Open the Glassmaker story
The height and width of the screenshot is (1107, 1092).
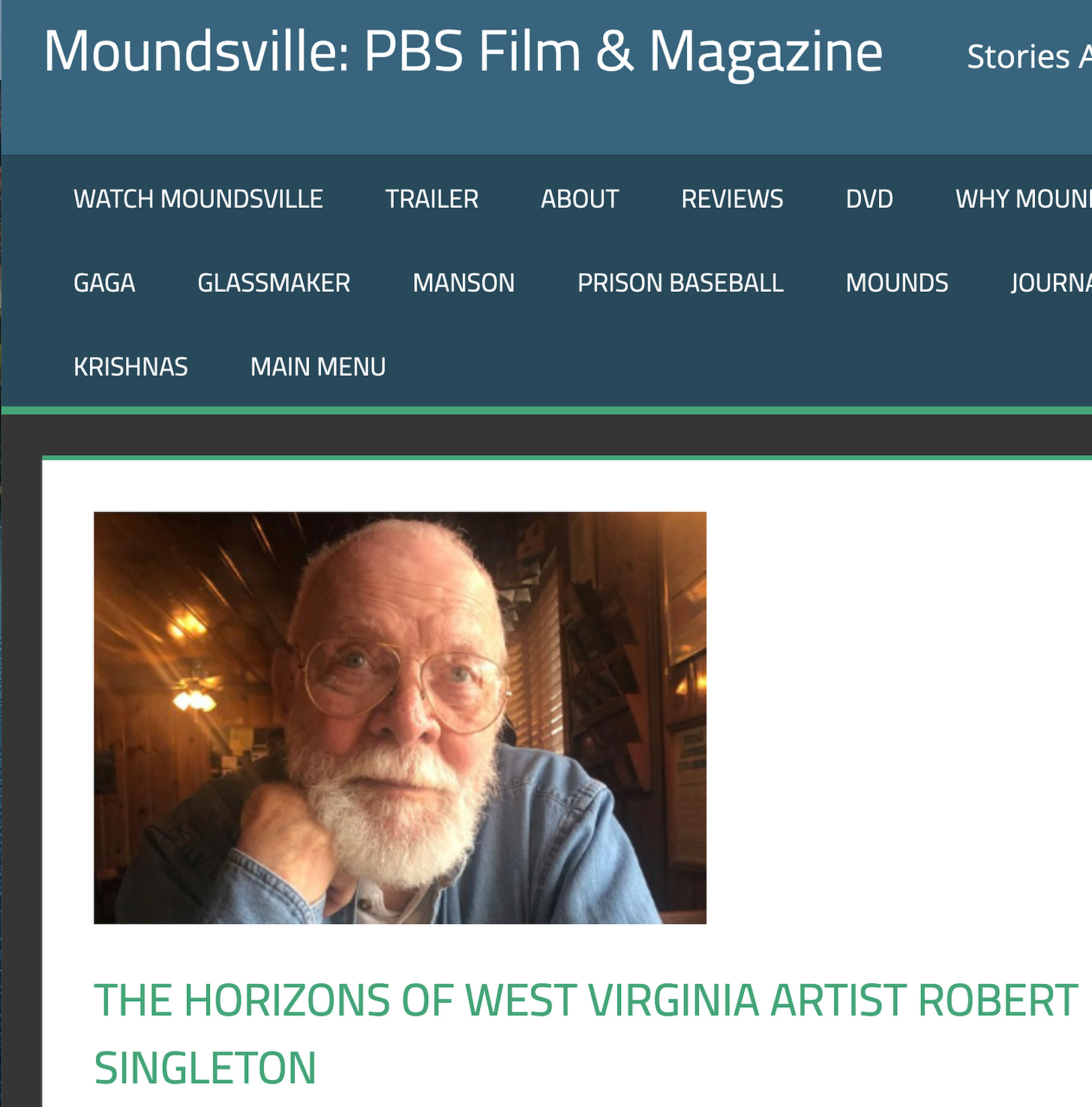tap(274, 283)
